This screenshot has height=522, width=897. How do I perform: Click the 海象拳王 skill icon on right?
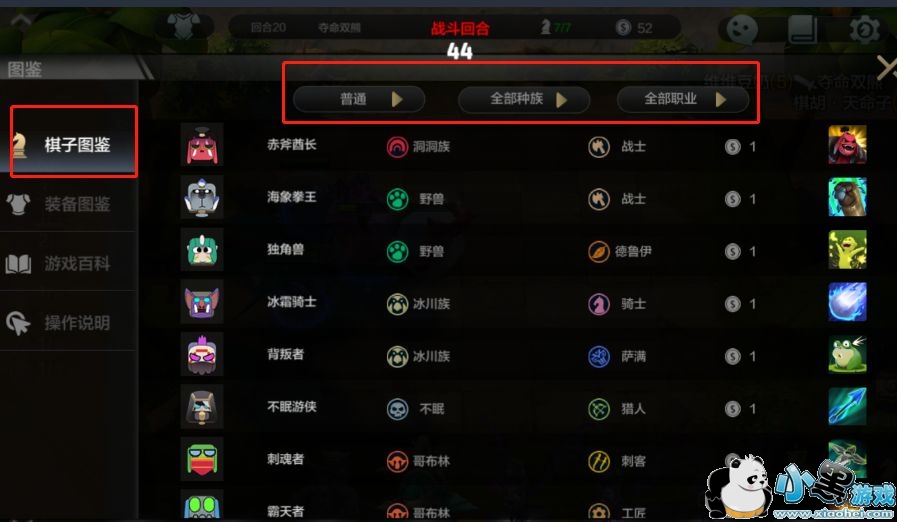pyautogui.click(x=847, y=197)
